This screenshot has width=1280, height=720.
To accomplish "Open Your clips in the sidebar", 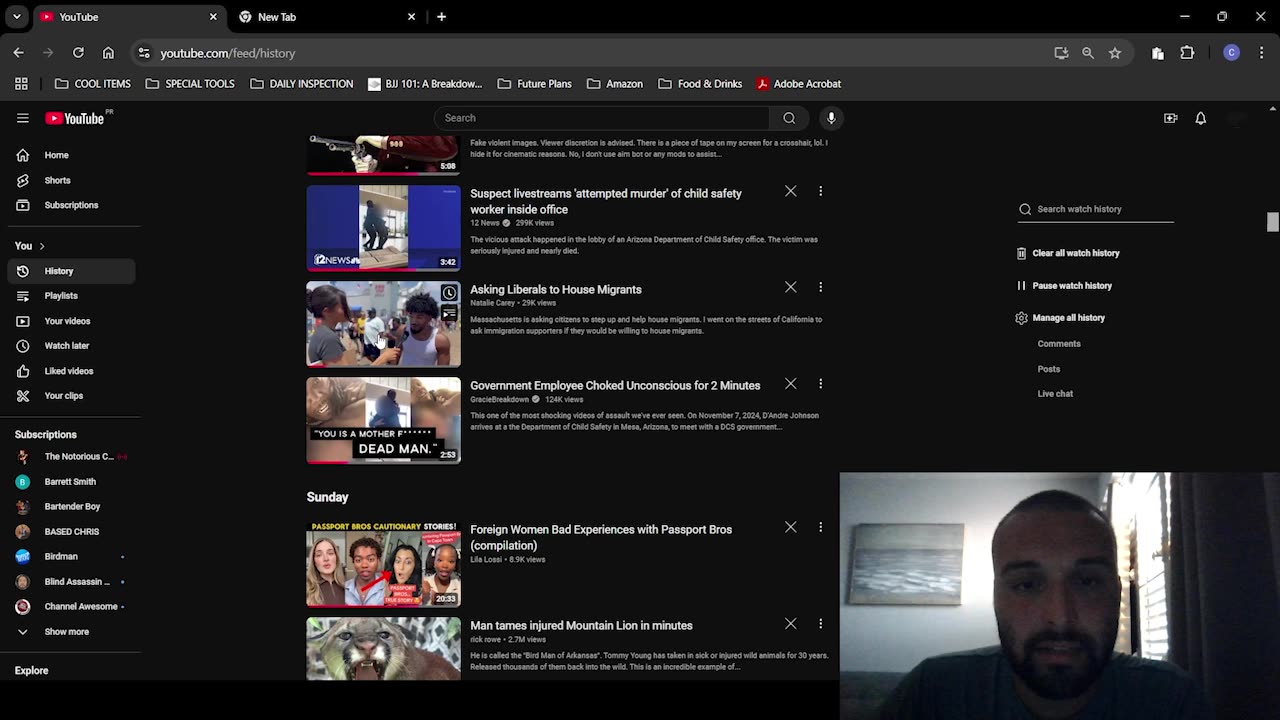I will (70, 396).
